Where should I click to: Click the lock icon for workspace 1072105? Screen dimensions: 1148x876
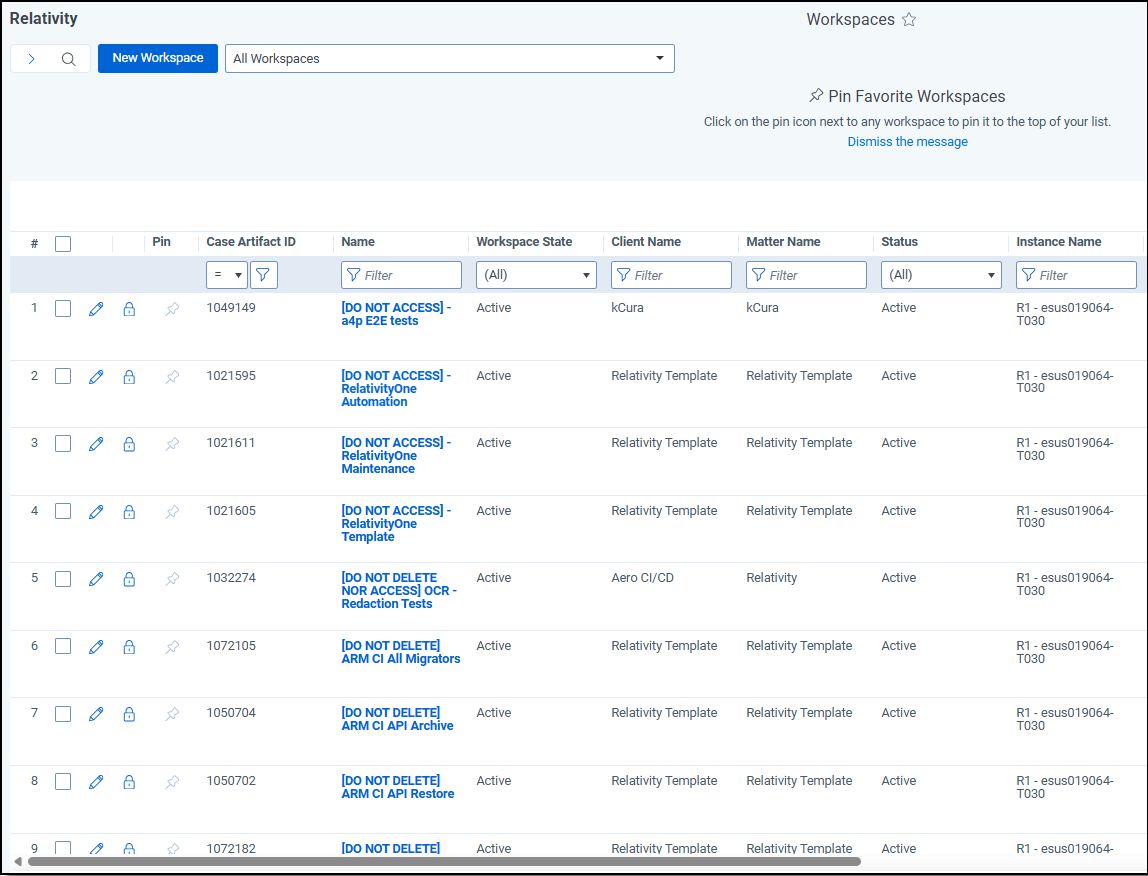pos(129,646)
